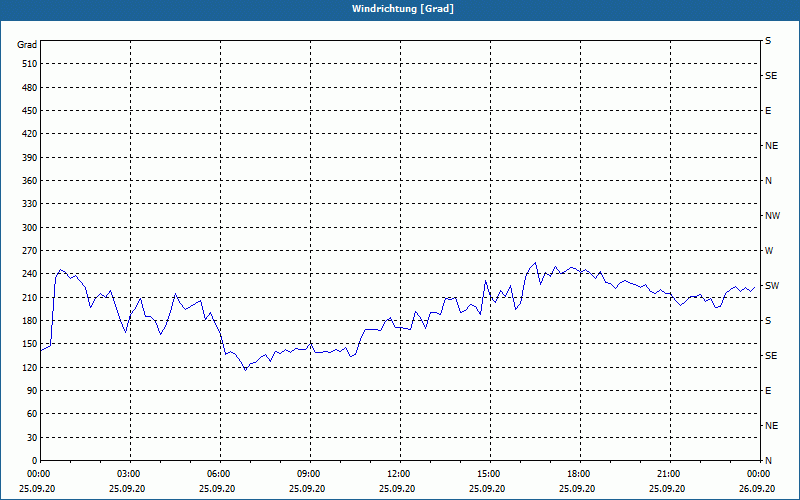Screen dimensions: 800x500
Task: Pick the 390 y-axis value
Action: (x=30, y=158)
